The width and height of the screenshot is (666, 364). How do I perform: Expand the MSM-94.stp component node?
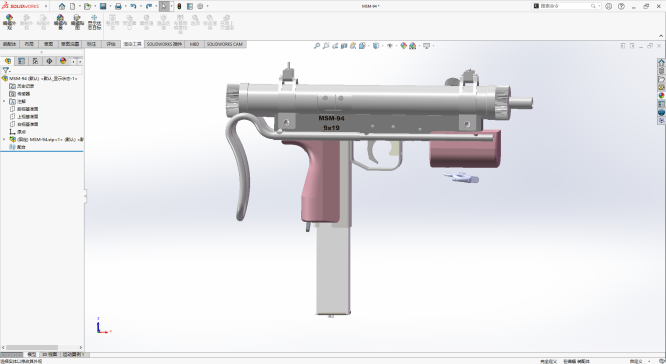click(4, 139)
